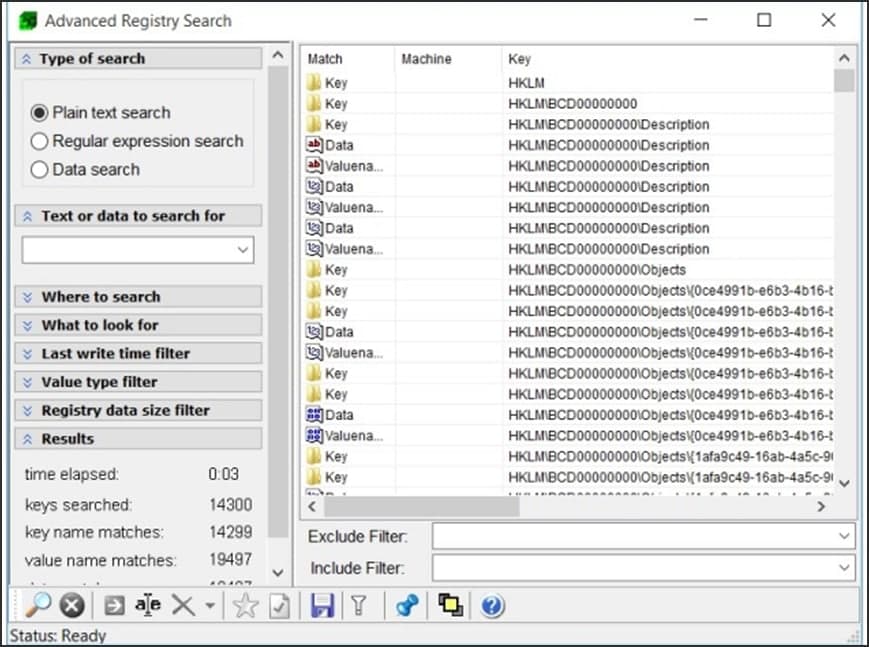Screen dimensions: 869x647
Task: Click the copy results icon
Action: point(449,605)
